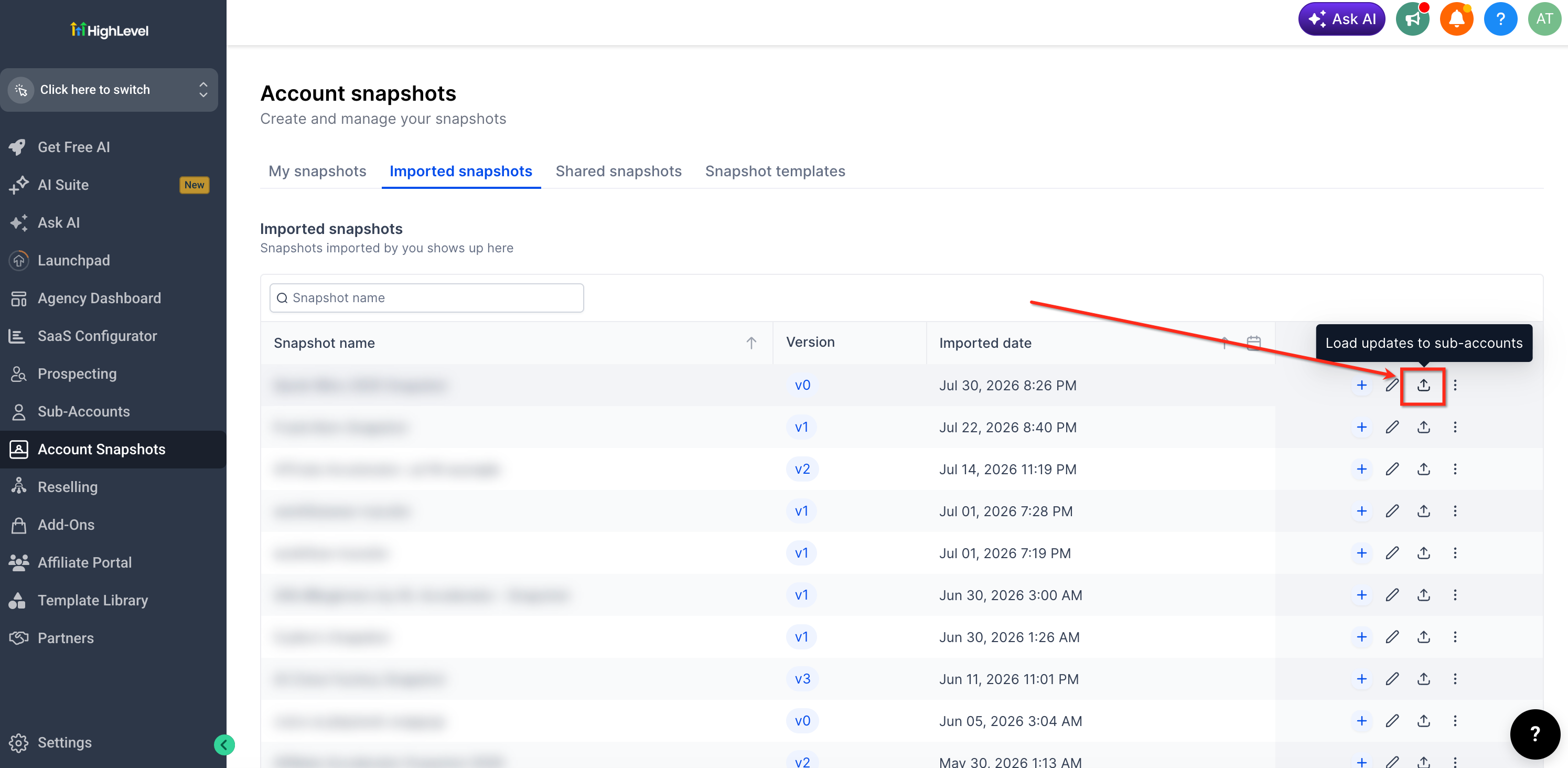
Task: Open three-dot menu for Jul 14, 2026 row
Action: point(1455,469)
